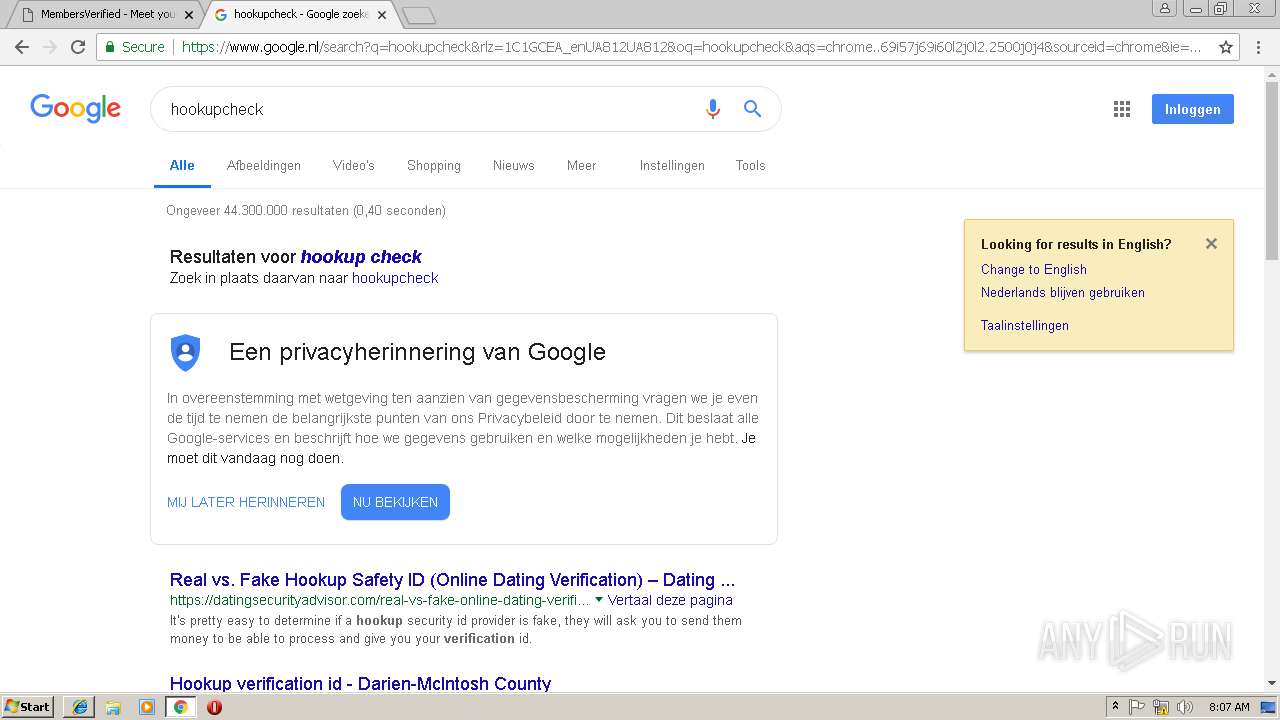This screenshot has width=1280, height=720.
Task: Expand the green arrow beside datingsecurityadvisor URL
Action: [599, 600]
